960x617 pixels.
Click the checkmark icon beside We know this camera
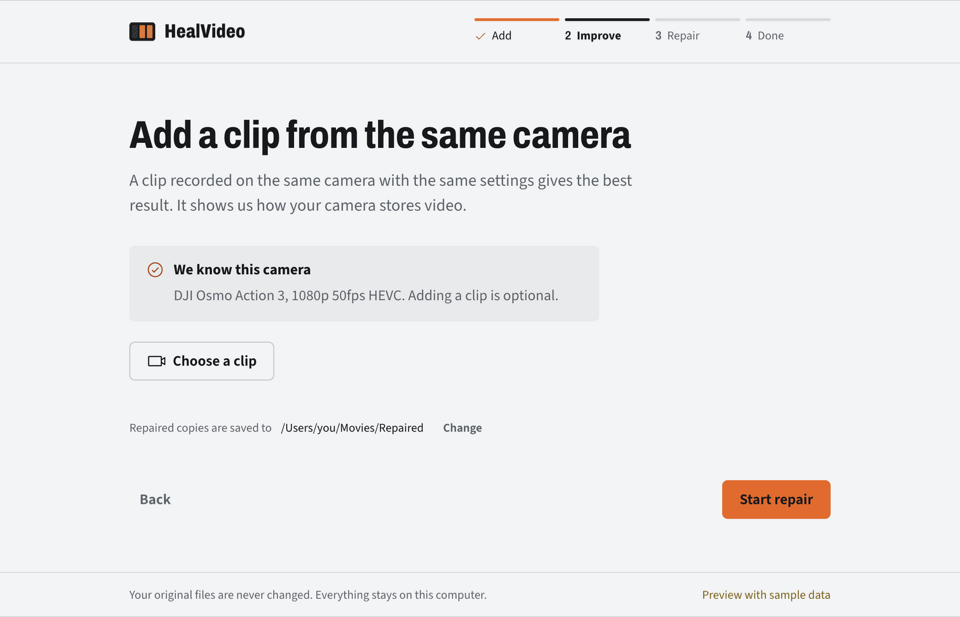point(155,270)
